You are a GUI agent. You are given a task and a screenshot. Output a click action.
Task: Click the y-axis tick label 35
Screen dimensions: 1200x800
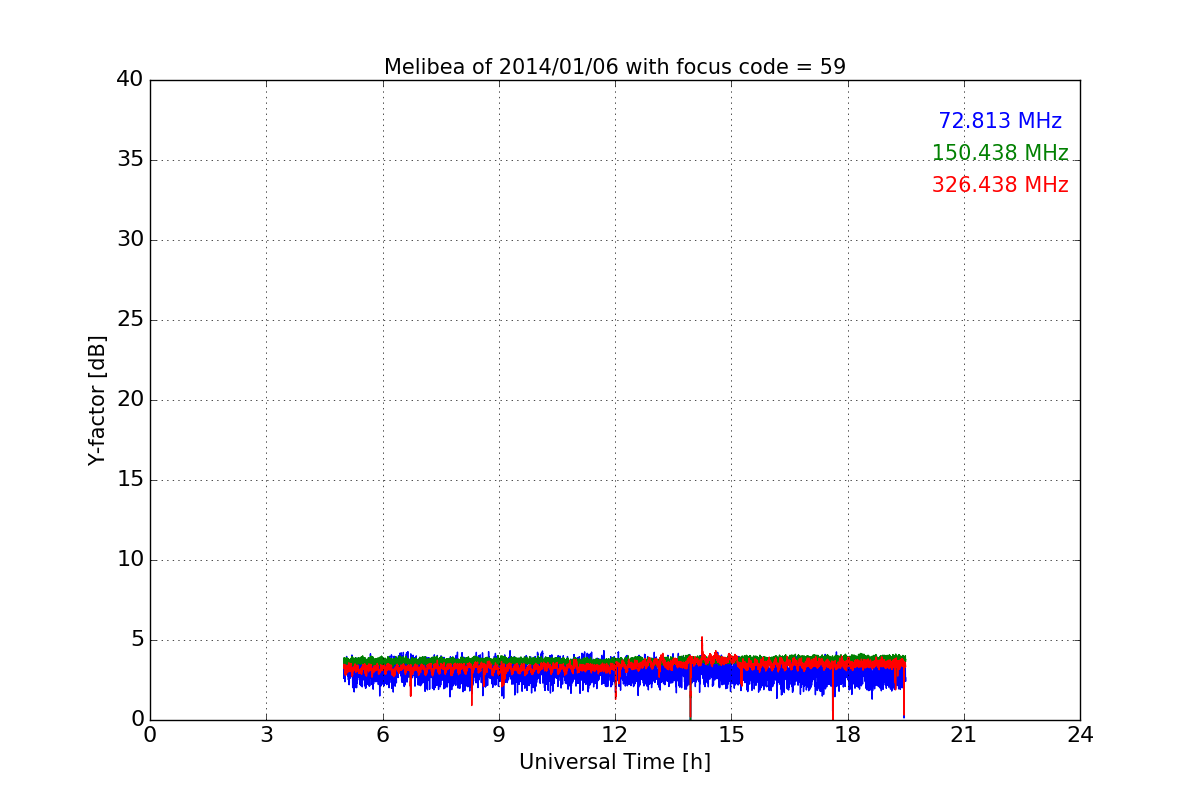click(x=130, y=160)
